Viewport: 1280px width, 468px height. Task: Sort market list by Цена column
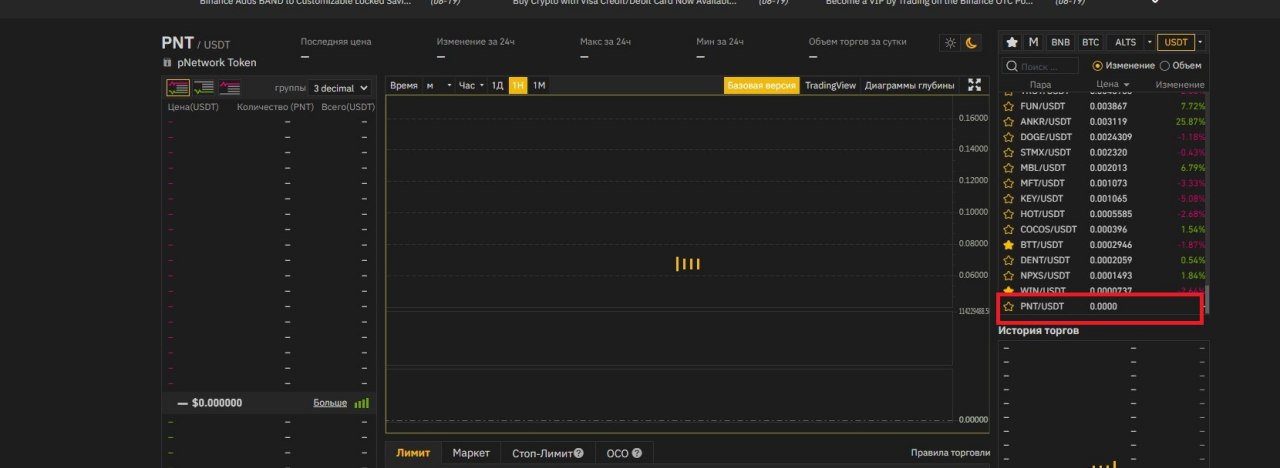click(x=1112, y=85)
